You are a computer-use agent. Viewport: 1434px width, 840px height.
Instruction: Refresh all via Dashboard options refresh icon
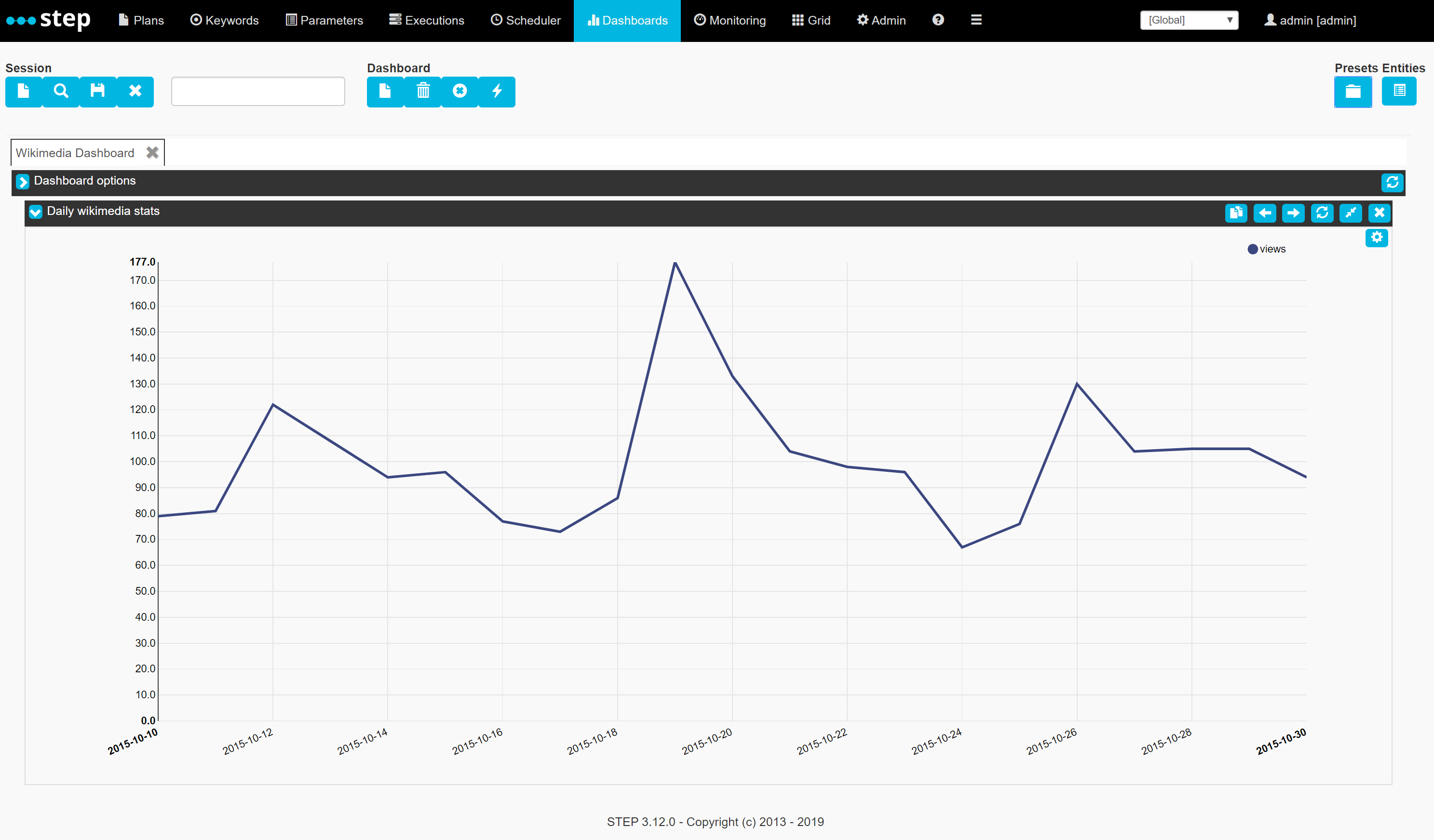[x=1393, y=183]
